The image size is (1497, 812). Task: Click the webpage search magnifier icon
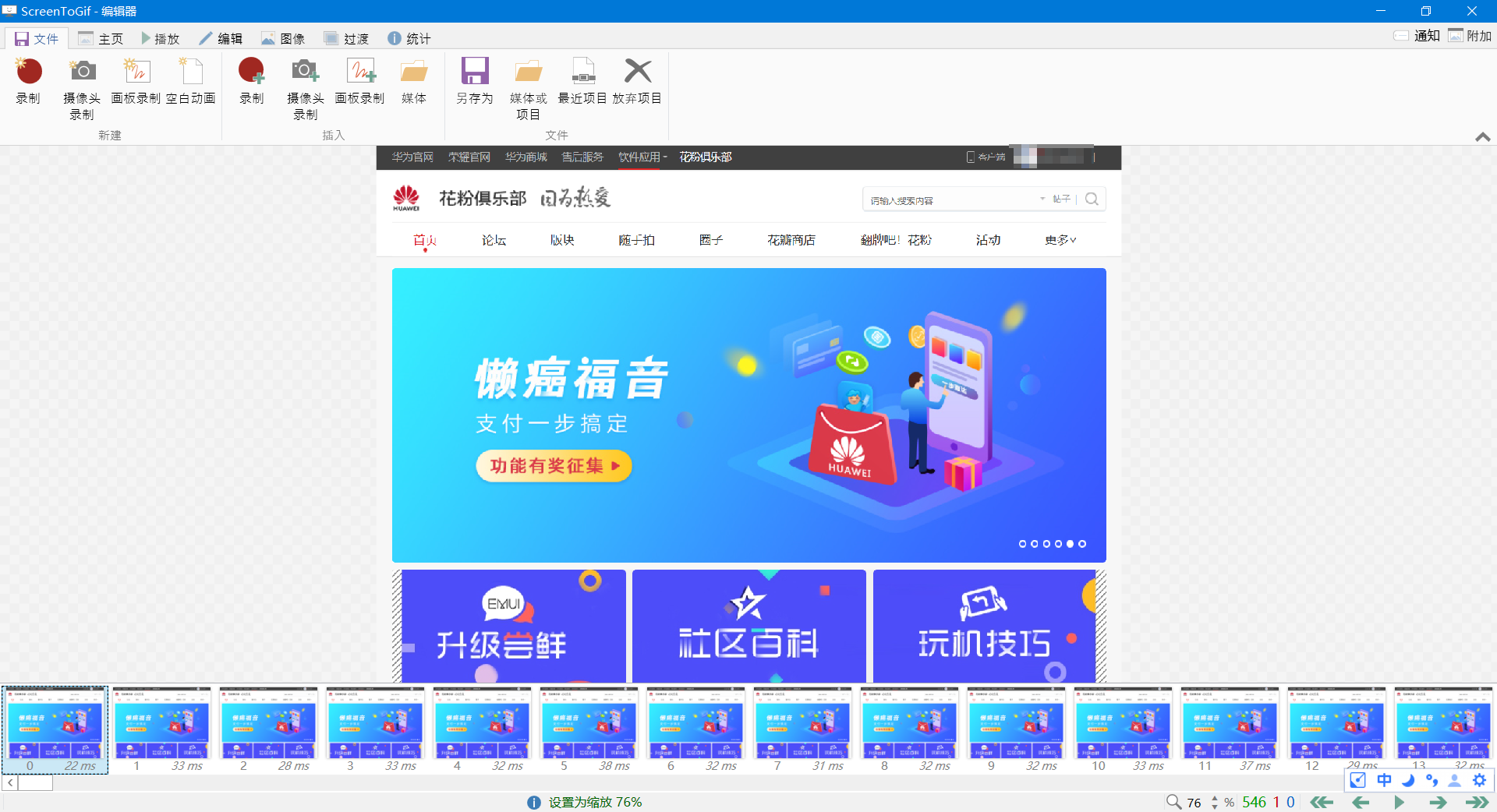click(1092, 199)
